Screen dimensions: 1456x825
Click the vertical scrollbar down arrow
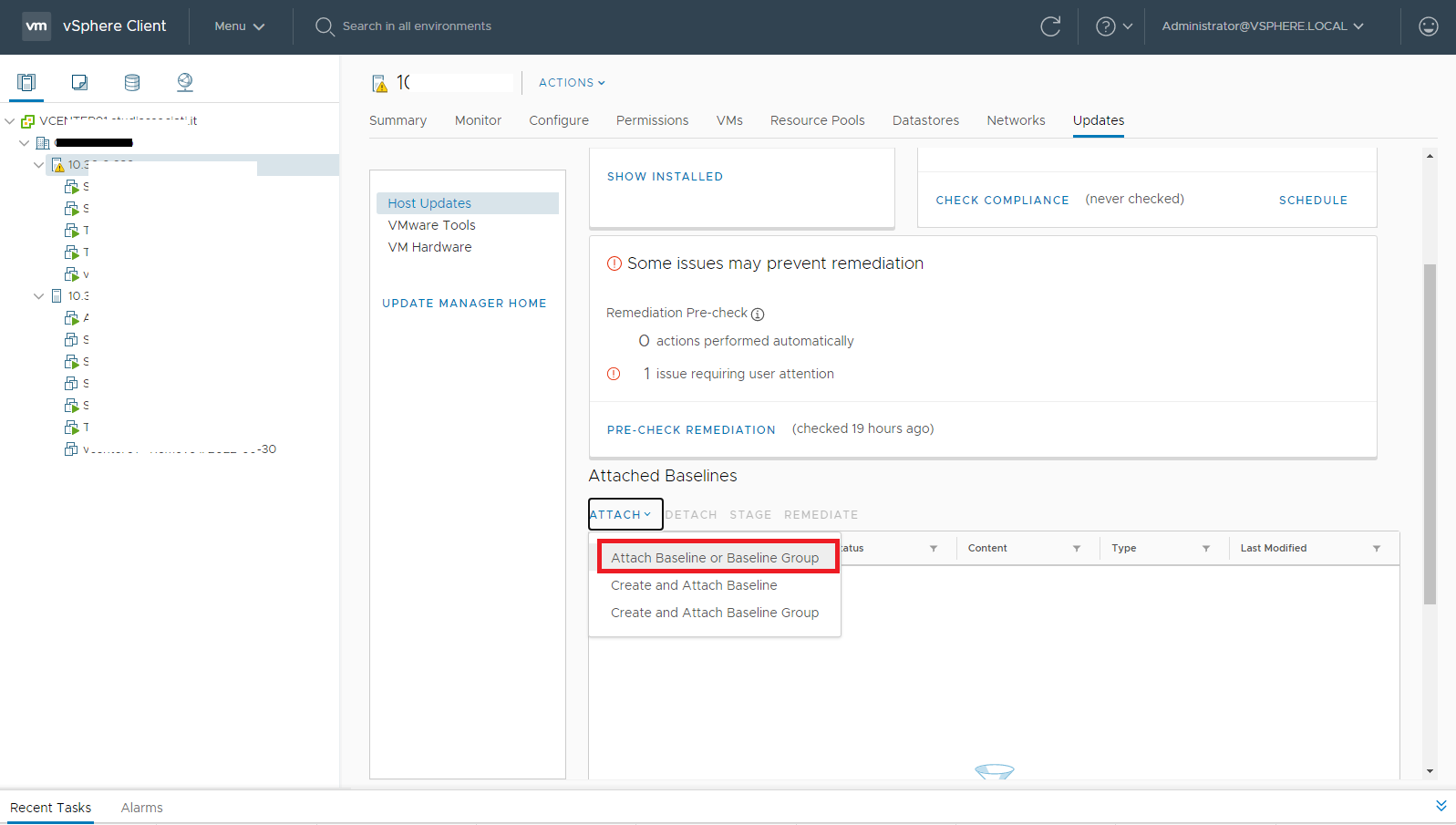click(x=1430, y=771)
